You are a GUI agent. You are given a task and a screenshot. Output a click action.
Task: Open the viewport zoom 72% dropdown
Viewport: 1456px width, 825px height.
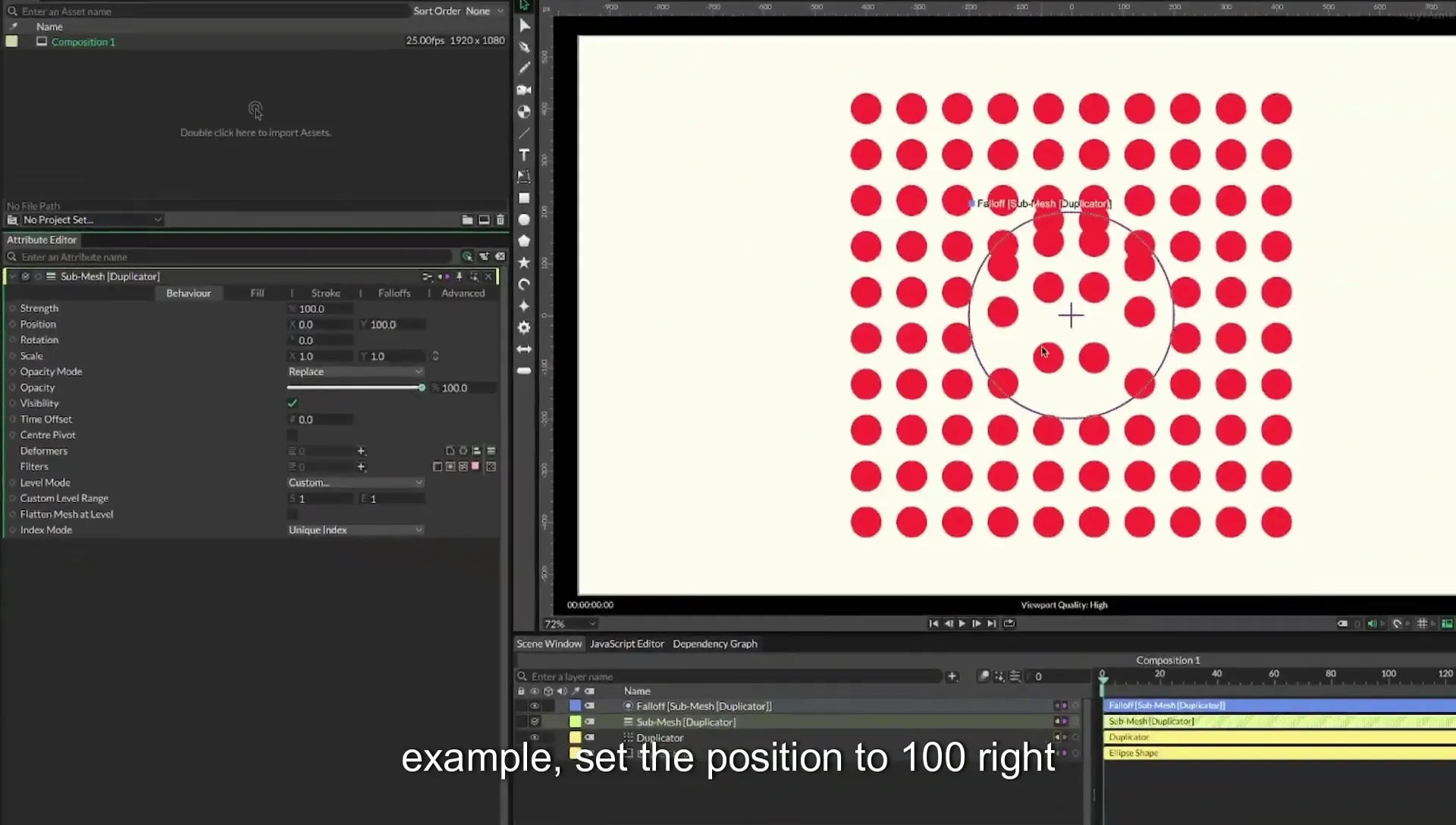[570, 624]
